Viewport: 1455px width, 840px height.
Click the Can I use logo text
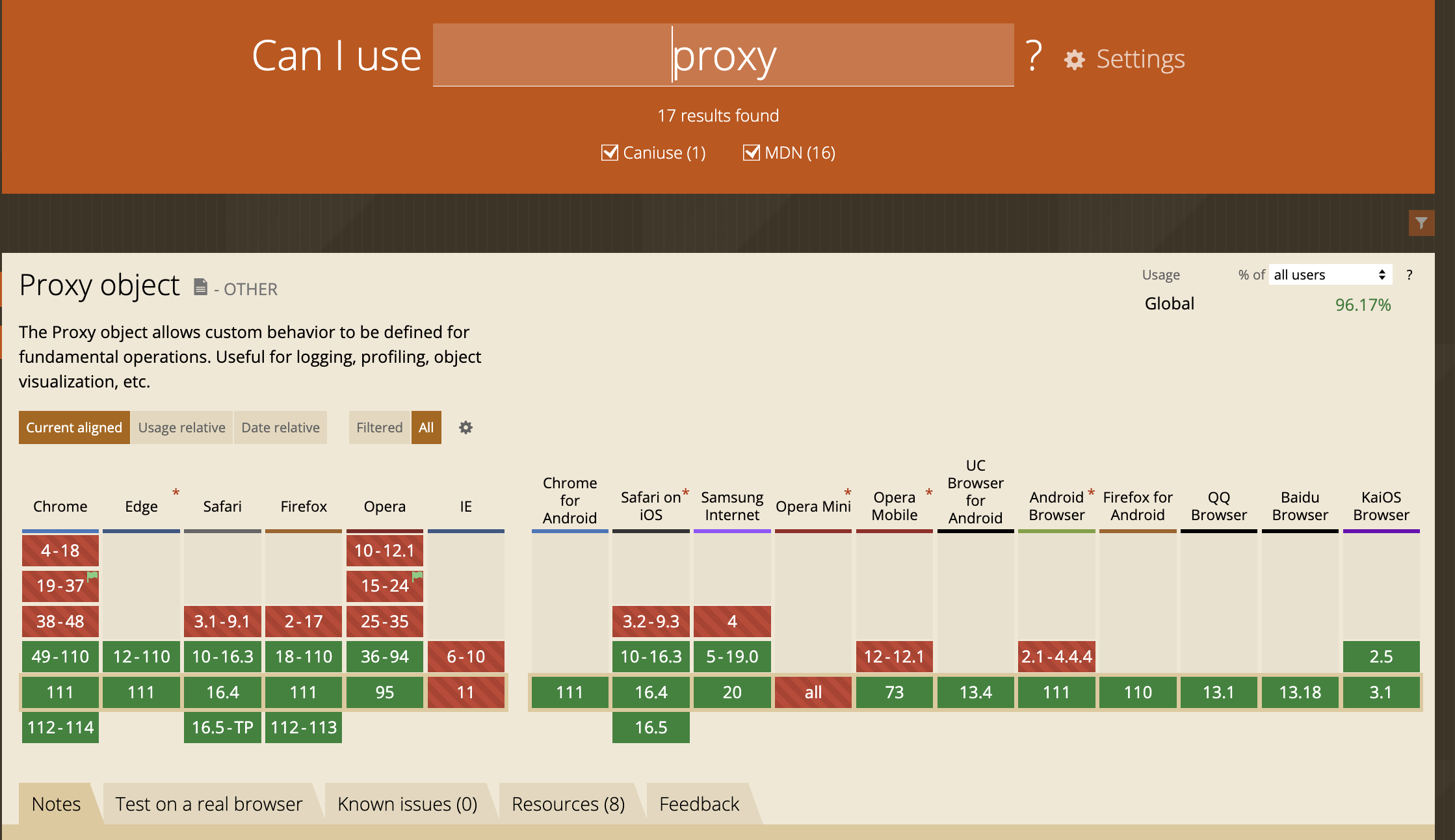[337, 56]
